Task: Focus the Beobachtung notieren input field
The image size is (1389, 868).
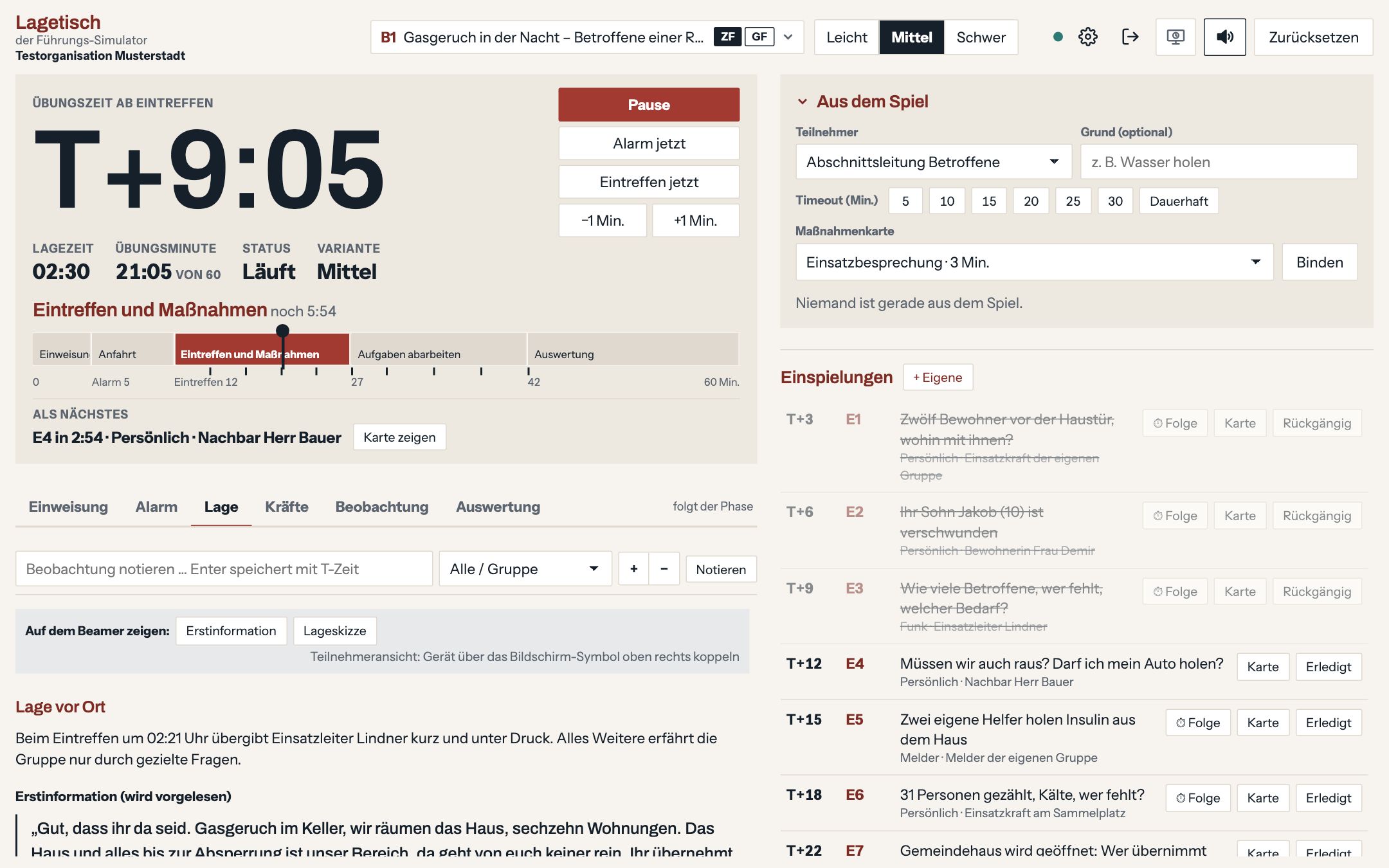Action: click(224, 569)
